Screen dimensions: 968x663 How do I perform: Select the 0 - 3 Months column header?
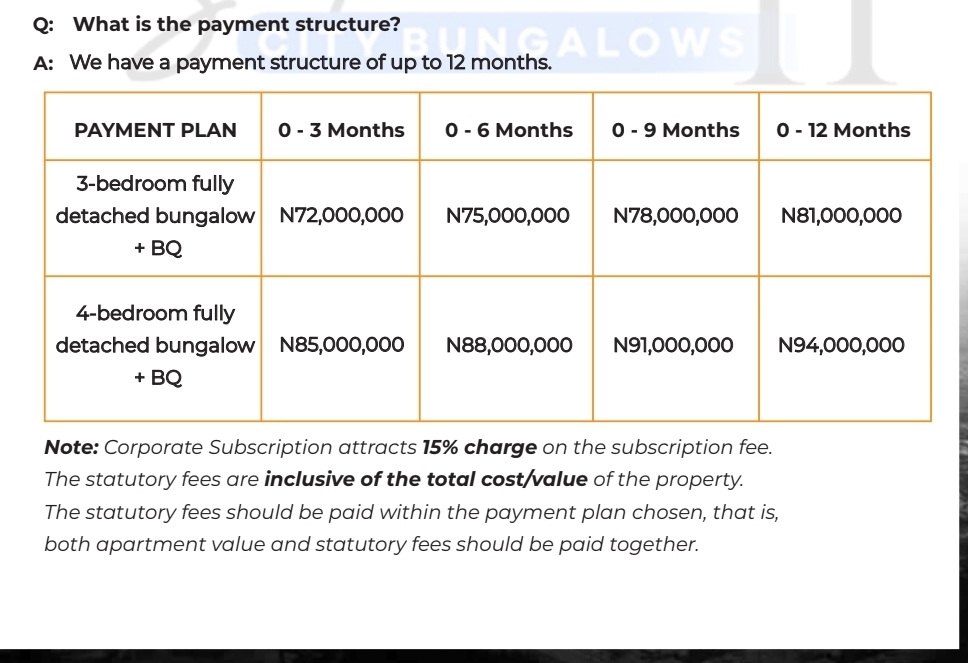(x=341, y=130)
